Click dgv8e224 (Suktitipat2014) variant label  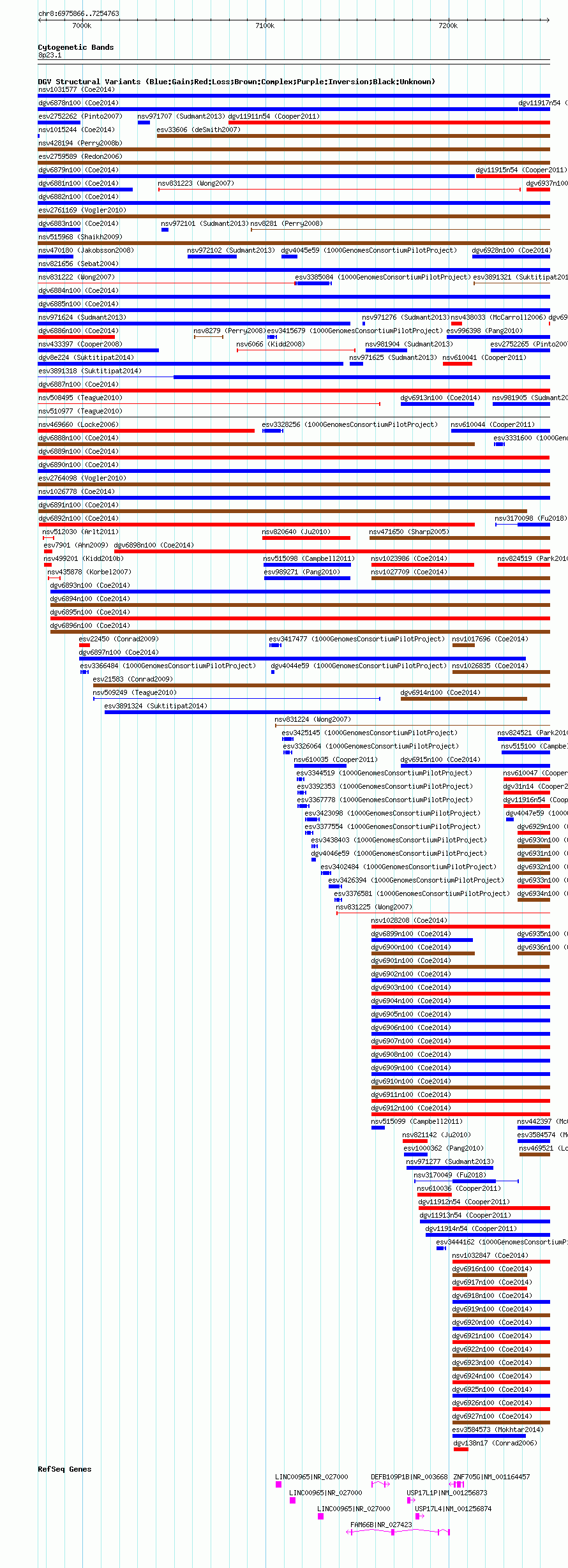click(x=86, y=357)
